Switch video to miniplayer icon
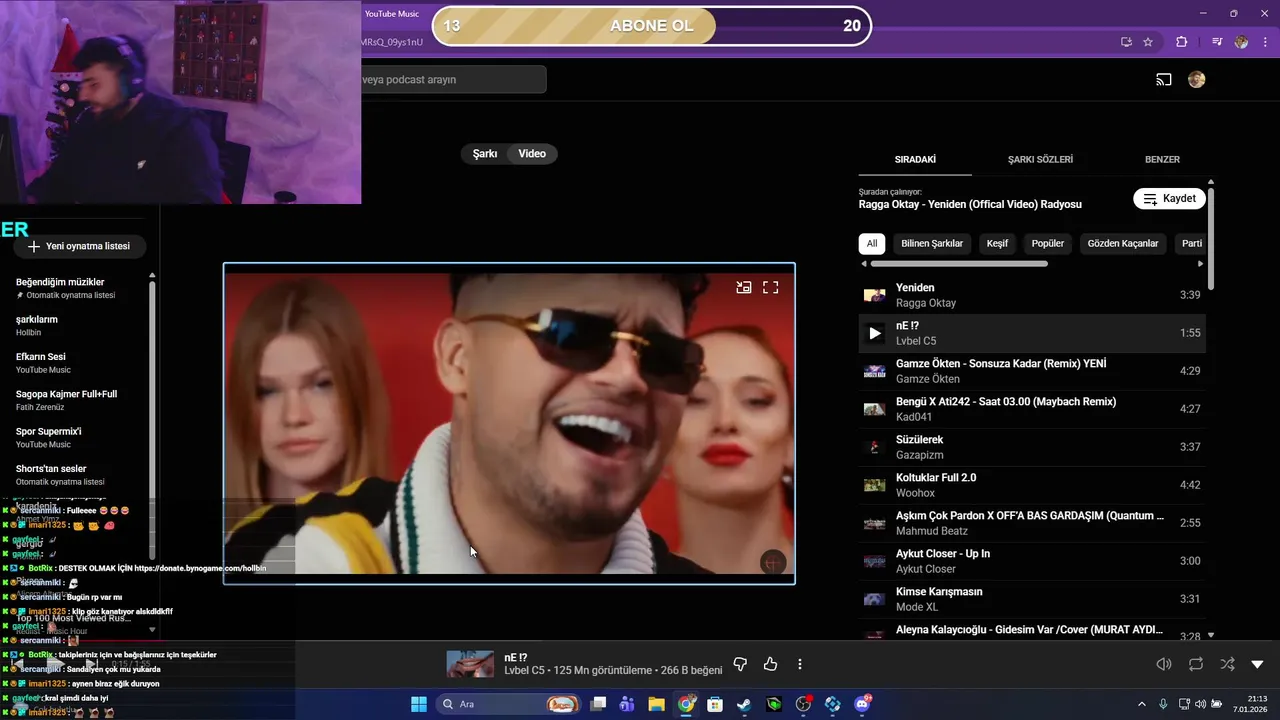 coord(743,287)
